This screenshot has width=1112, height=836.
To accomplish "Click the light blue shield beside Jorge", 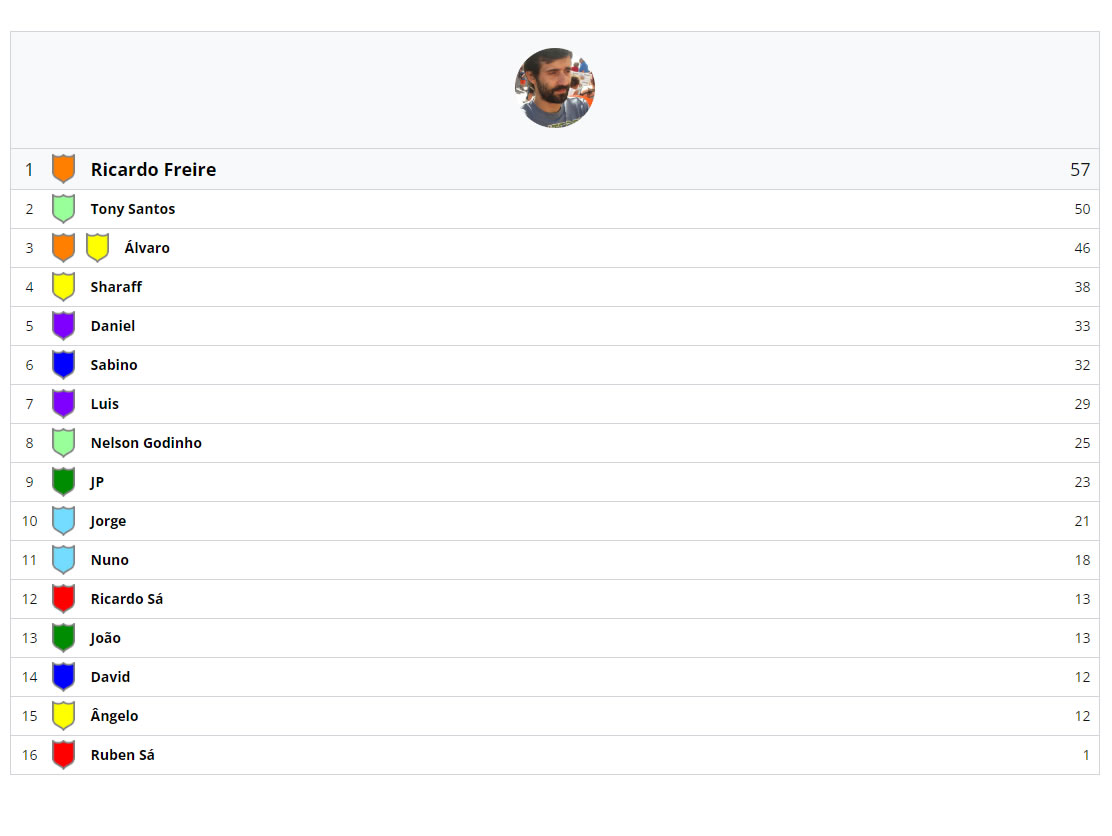I will click(63, 521).
